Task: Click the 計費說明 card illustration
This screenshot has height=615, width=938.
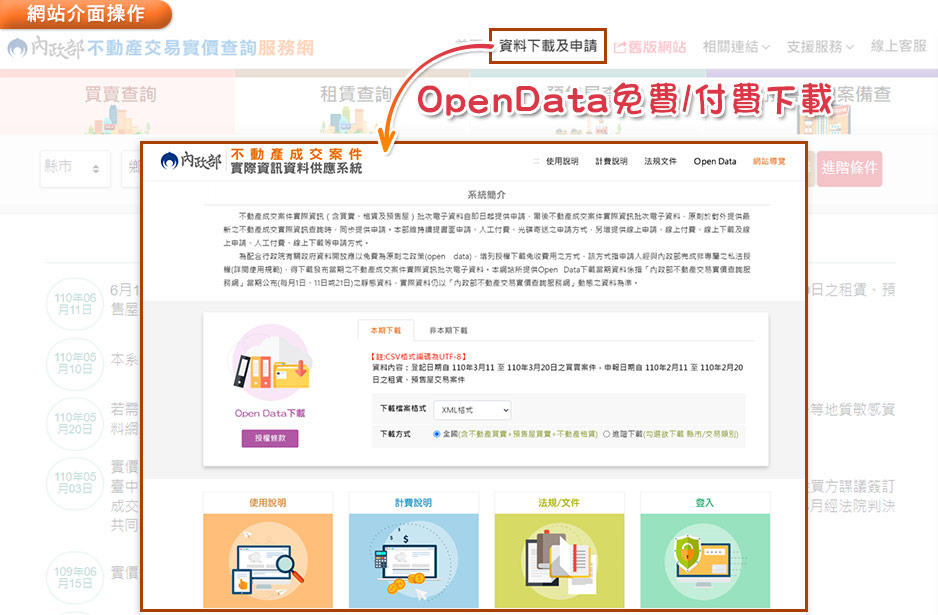Action: coord(413,561)
